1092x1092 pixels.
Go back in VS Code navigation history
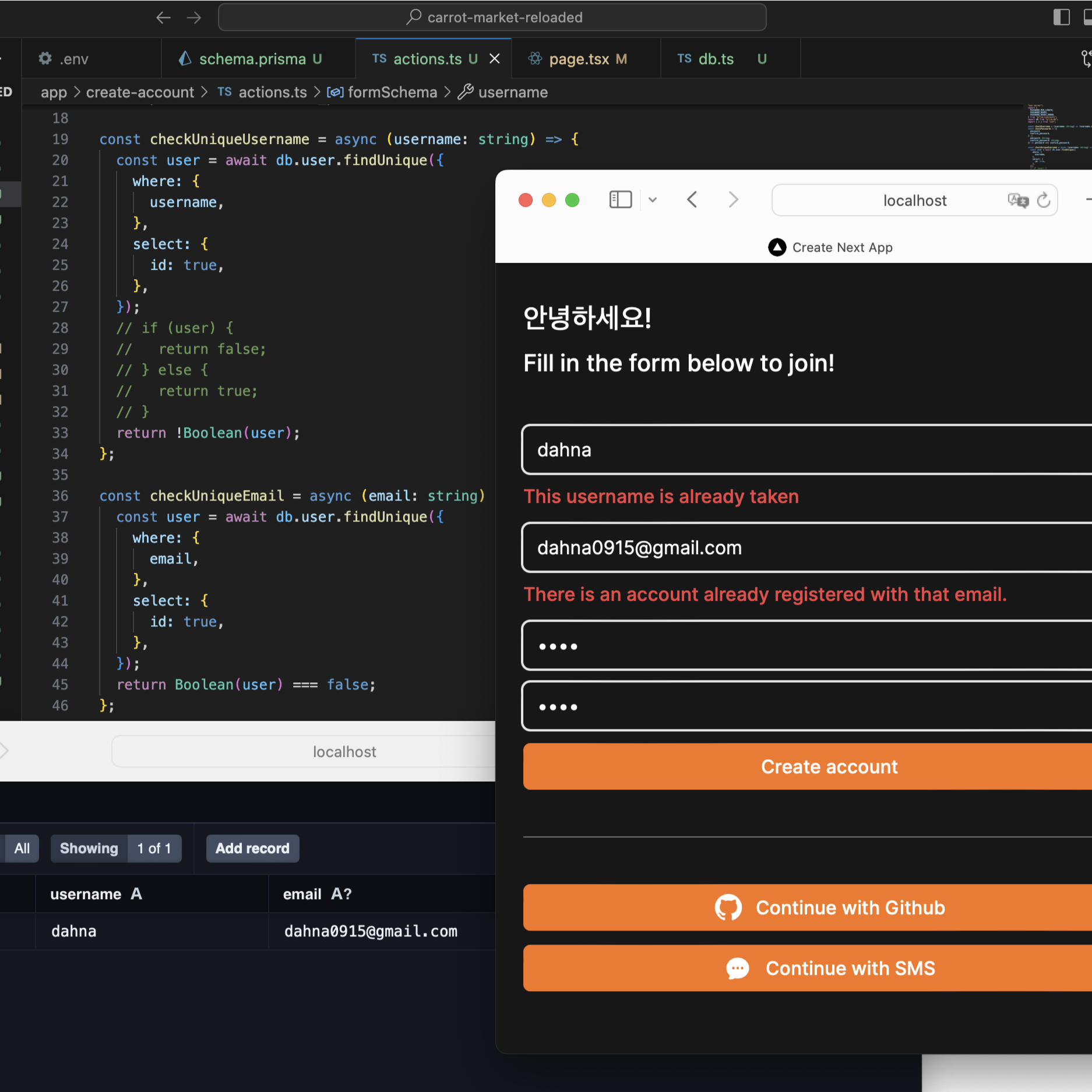coord(163,17)
